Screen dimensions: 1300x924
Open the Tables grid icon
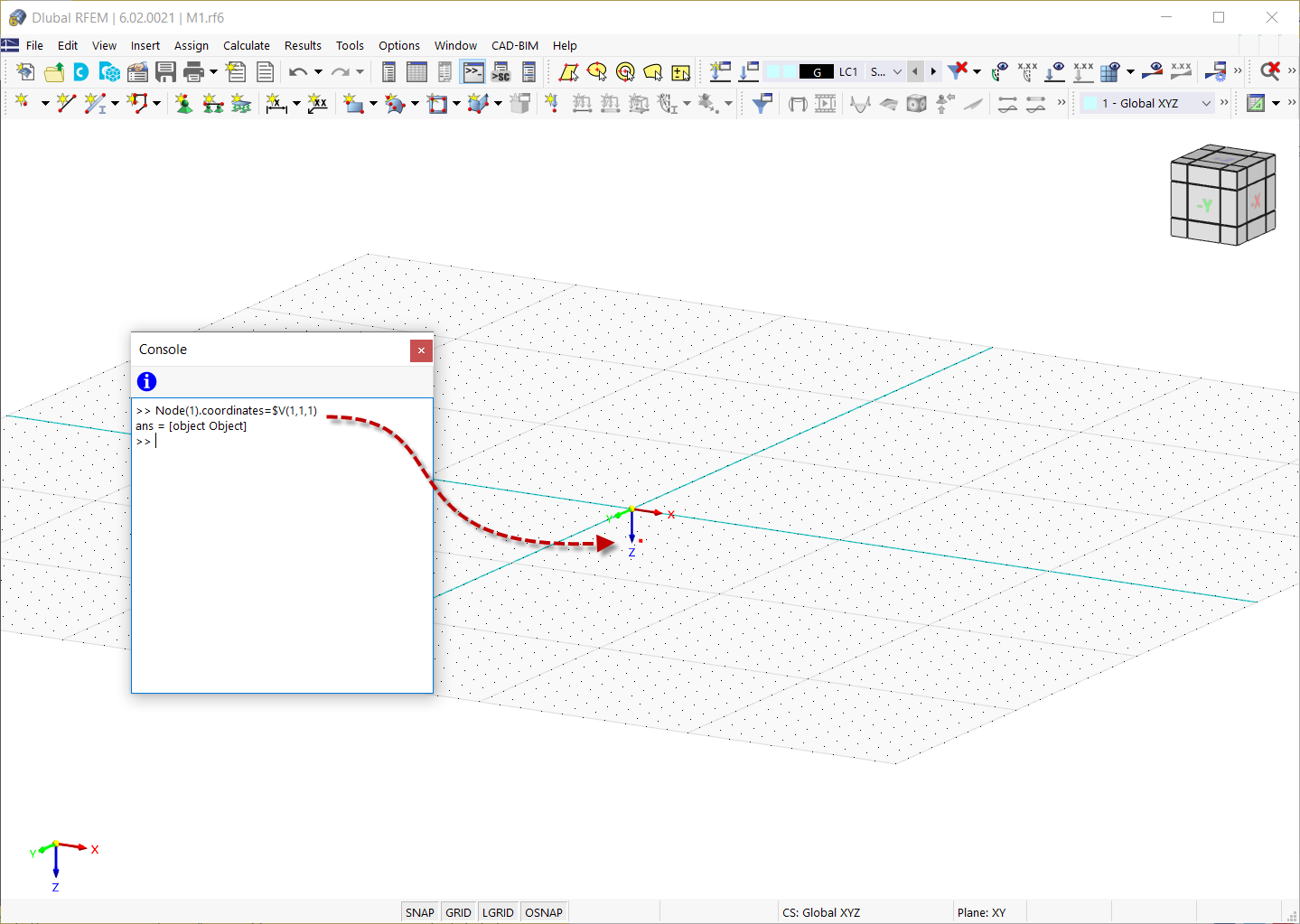[x=416, y=72]
